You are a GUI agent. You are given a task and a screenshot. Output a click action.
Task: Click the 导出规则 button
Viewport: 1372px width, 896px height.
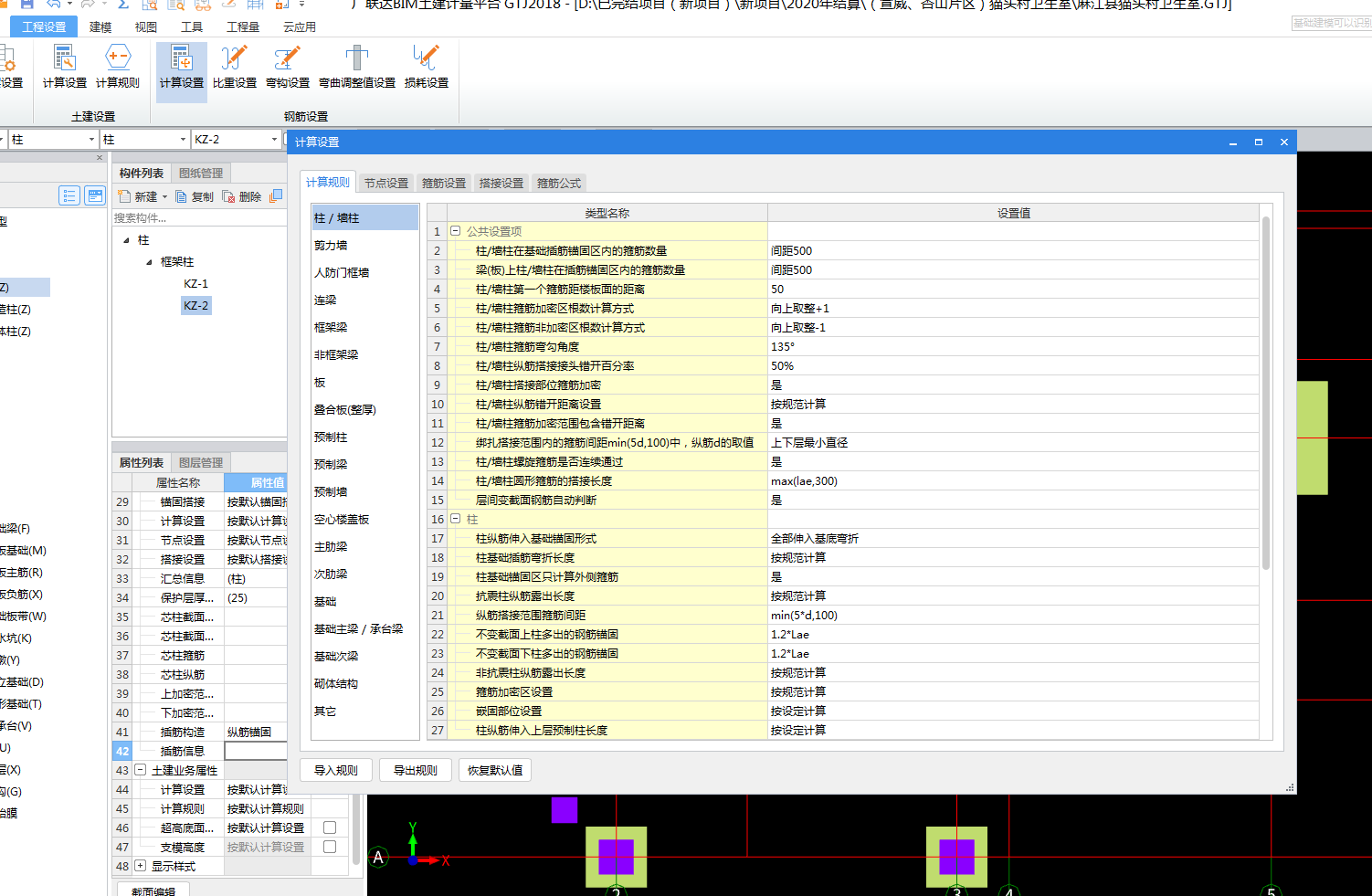coord(416,770)
